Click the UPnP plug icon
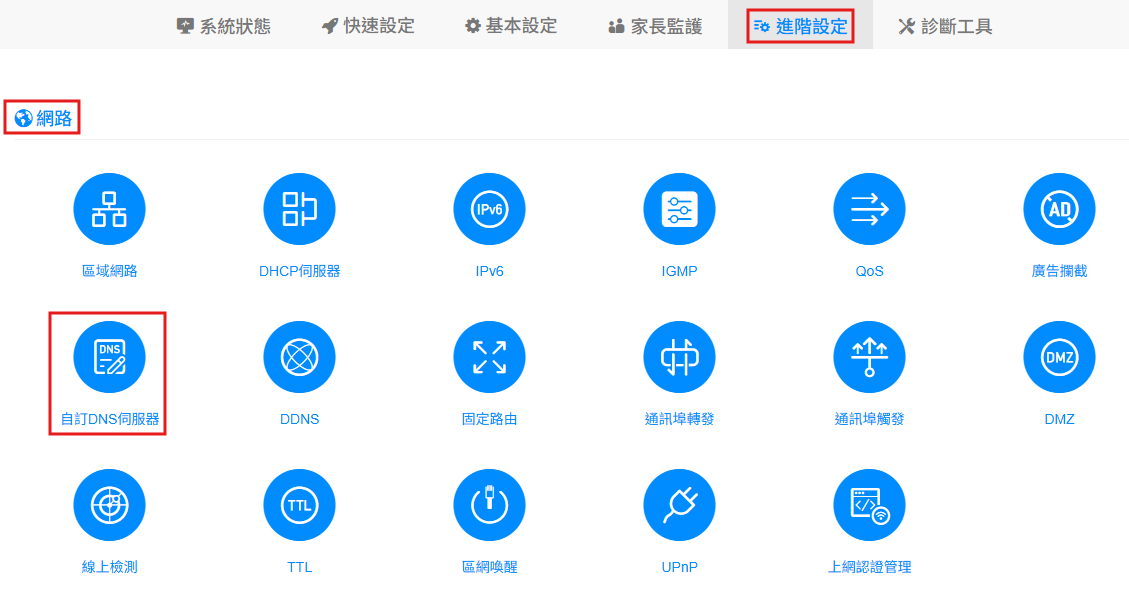This screenshot has height=609, width=1129. coord(679,505)
